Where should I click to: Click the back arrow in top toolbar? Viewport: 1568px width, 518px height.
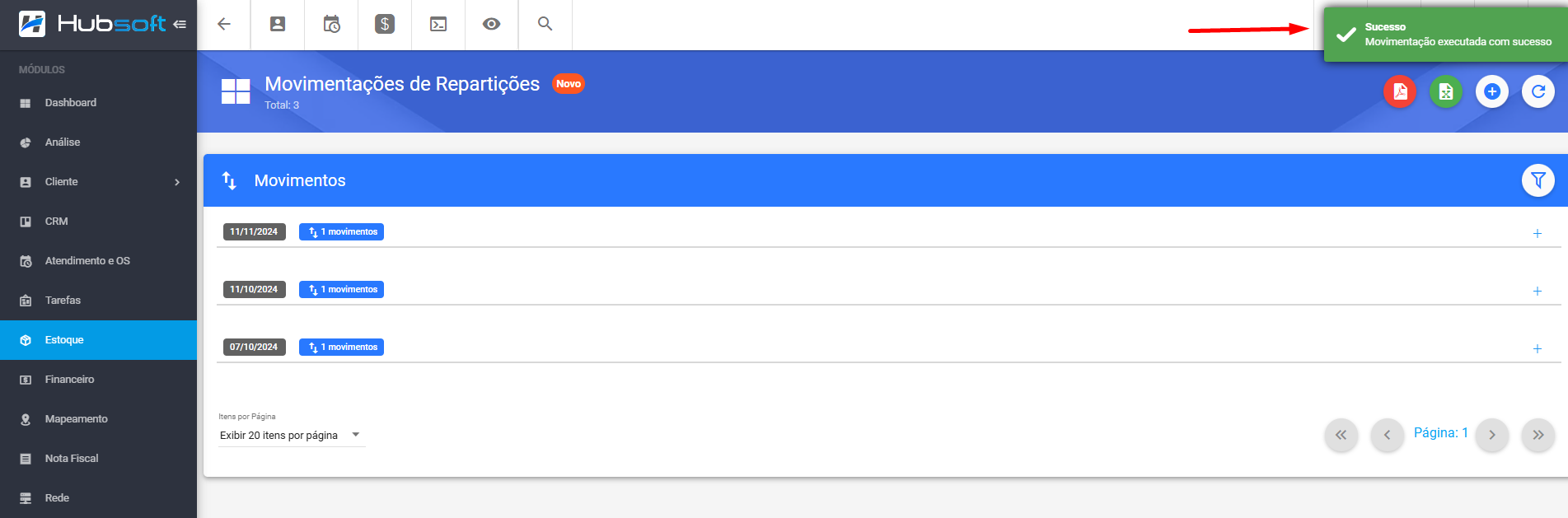[x=224, y=25]
